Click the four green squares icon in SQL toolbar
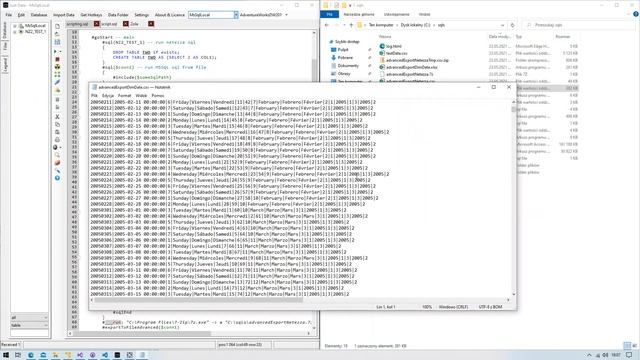The width and height of the screenshot is (640, 360). pyautogui.click(x=57, y=75)
